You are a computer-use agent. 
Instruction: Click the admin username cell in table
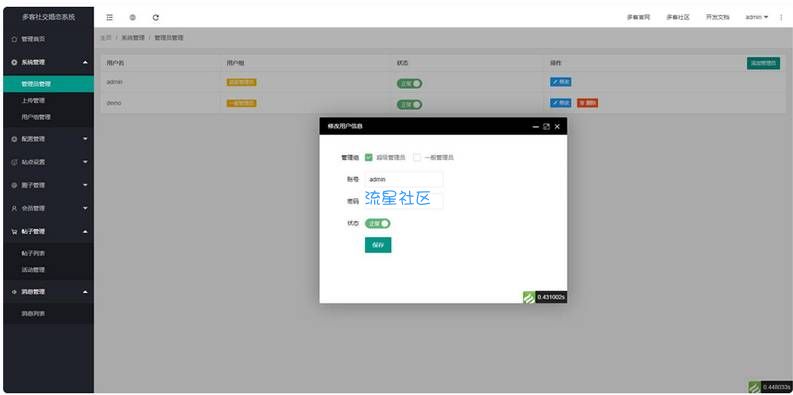(x=114, y=82)
